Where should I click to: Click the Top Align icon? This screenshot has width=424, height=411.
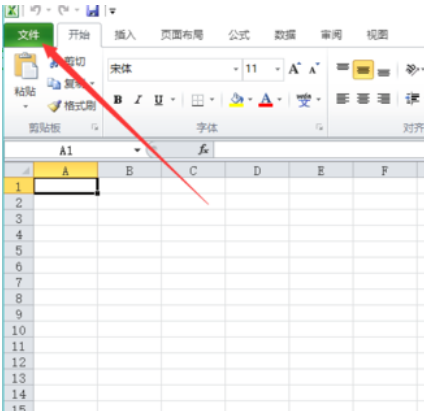click(342, 68)
